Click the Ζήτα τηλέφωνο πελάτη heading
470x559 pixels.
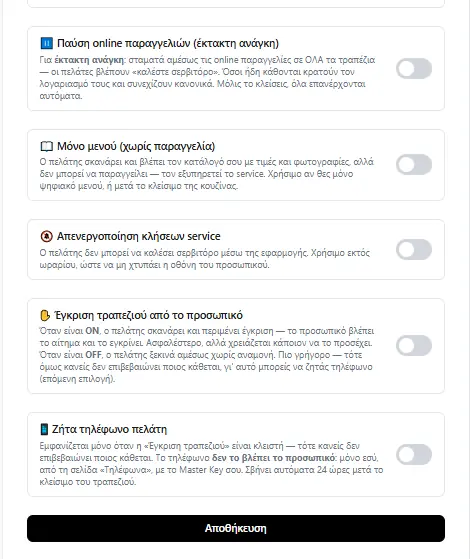[x=109, y=429]
